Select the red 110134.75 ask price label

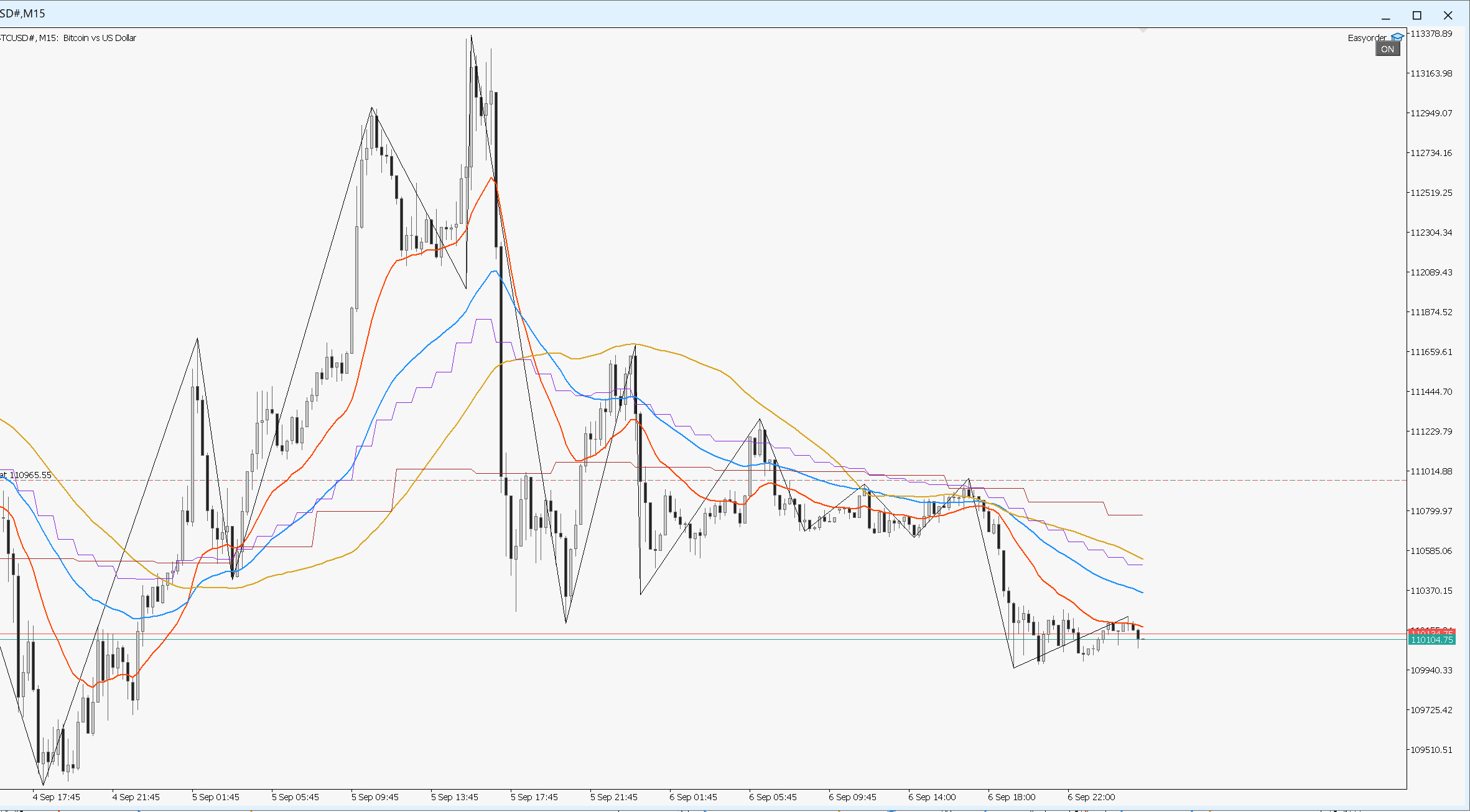point(1431,632)
